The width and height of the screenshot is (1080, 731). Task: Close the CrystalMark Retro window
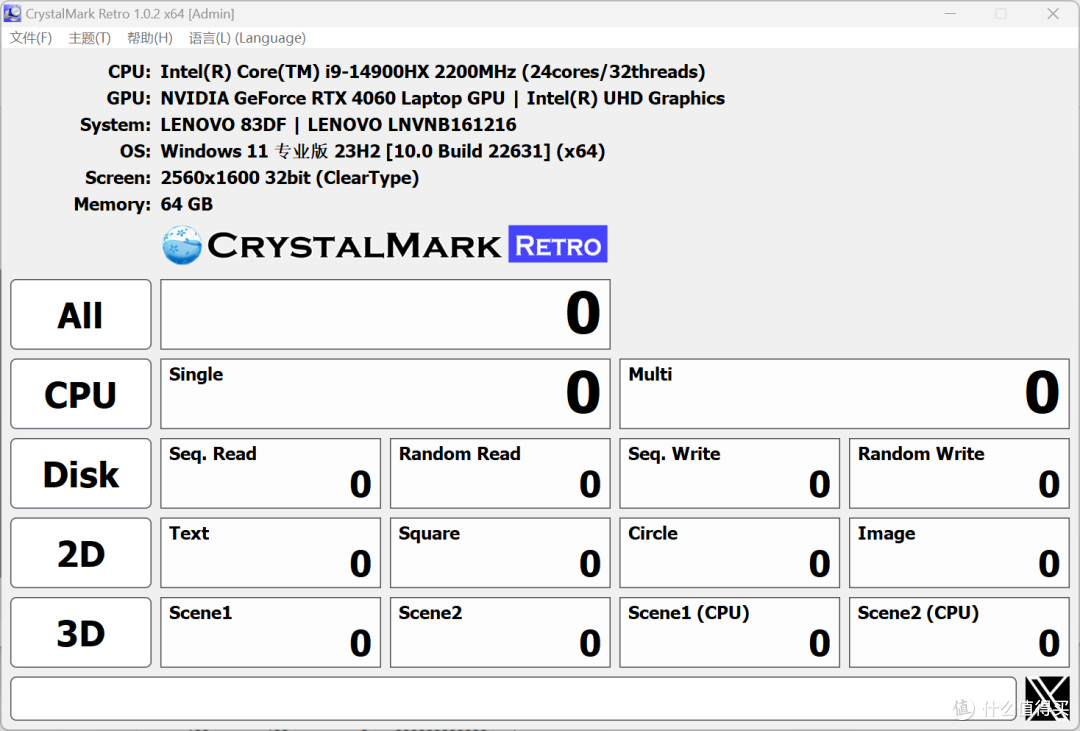pos(1052,14)
